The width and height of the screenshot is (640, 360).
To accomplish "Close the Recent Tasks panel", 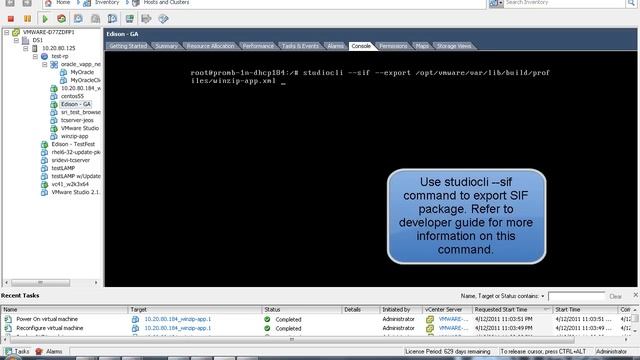I will pyautogui.click(x=636, y=295).
